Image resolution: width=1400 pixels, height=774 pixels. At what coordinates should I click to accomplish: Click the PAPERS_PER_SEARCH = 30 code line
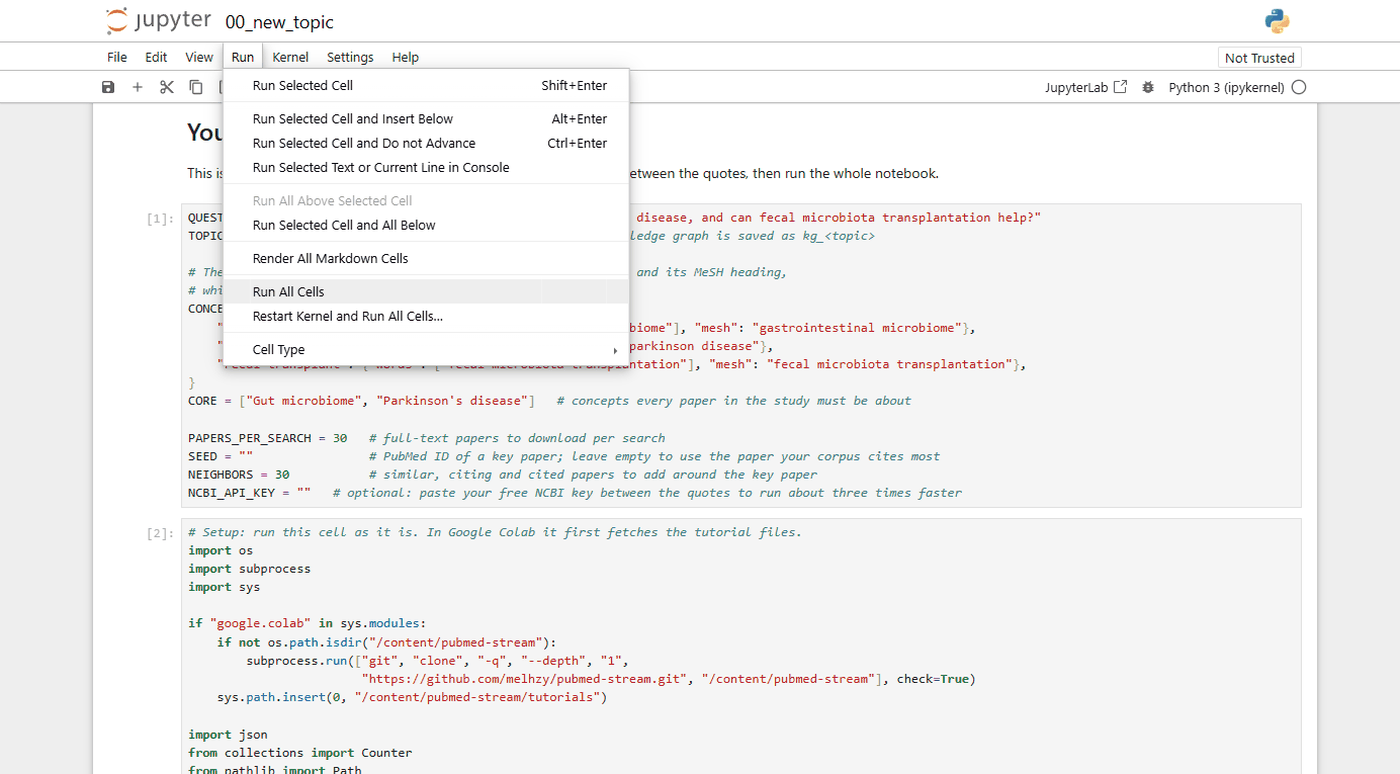427,438
